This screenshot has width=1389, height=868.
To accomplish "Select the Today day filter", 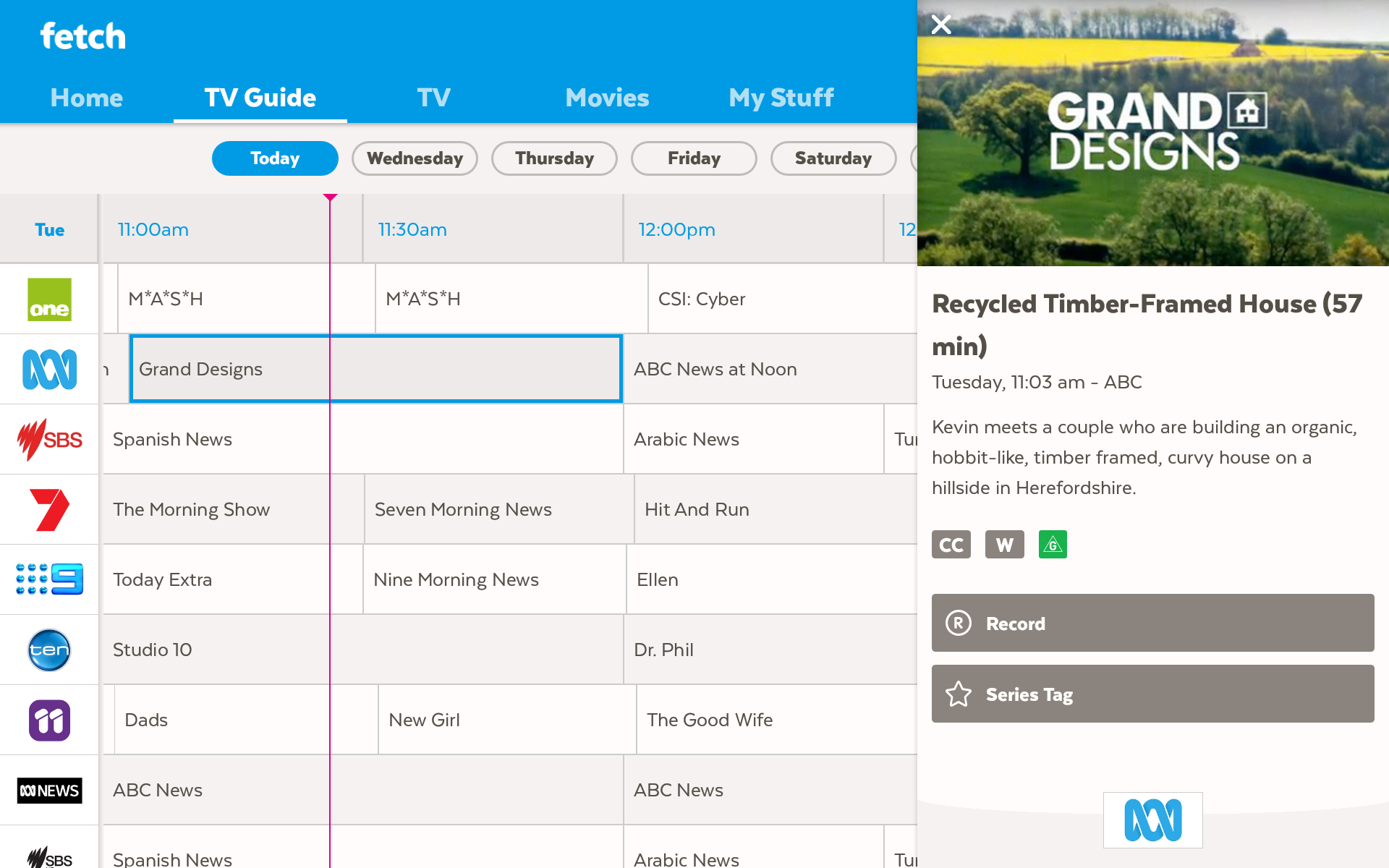I will click(275, 158).
